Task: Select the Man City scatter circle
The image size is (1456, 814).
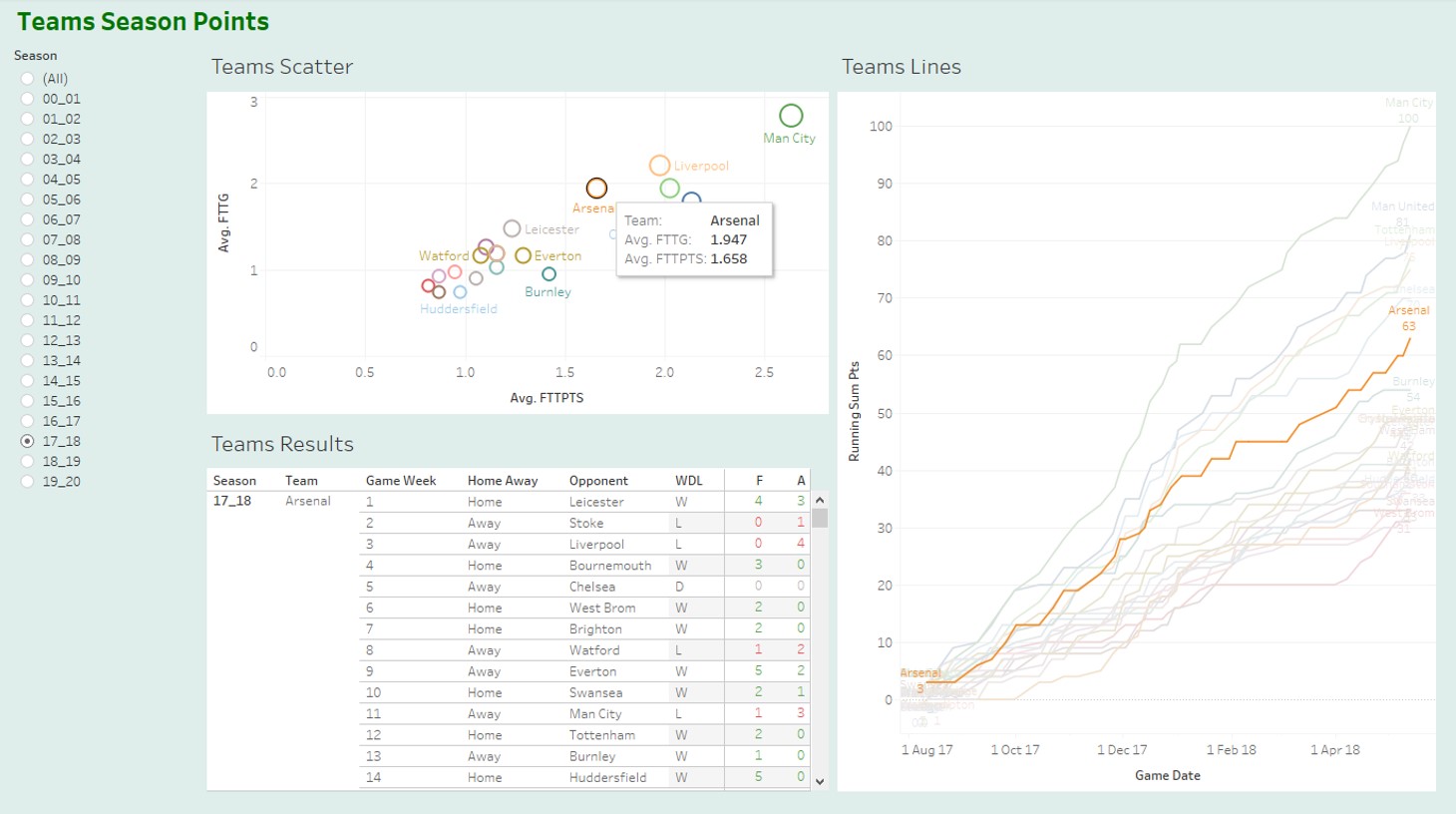Action: tap(791, 116)
